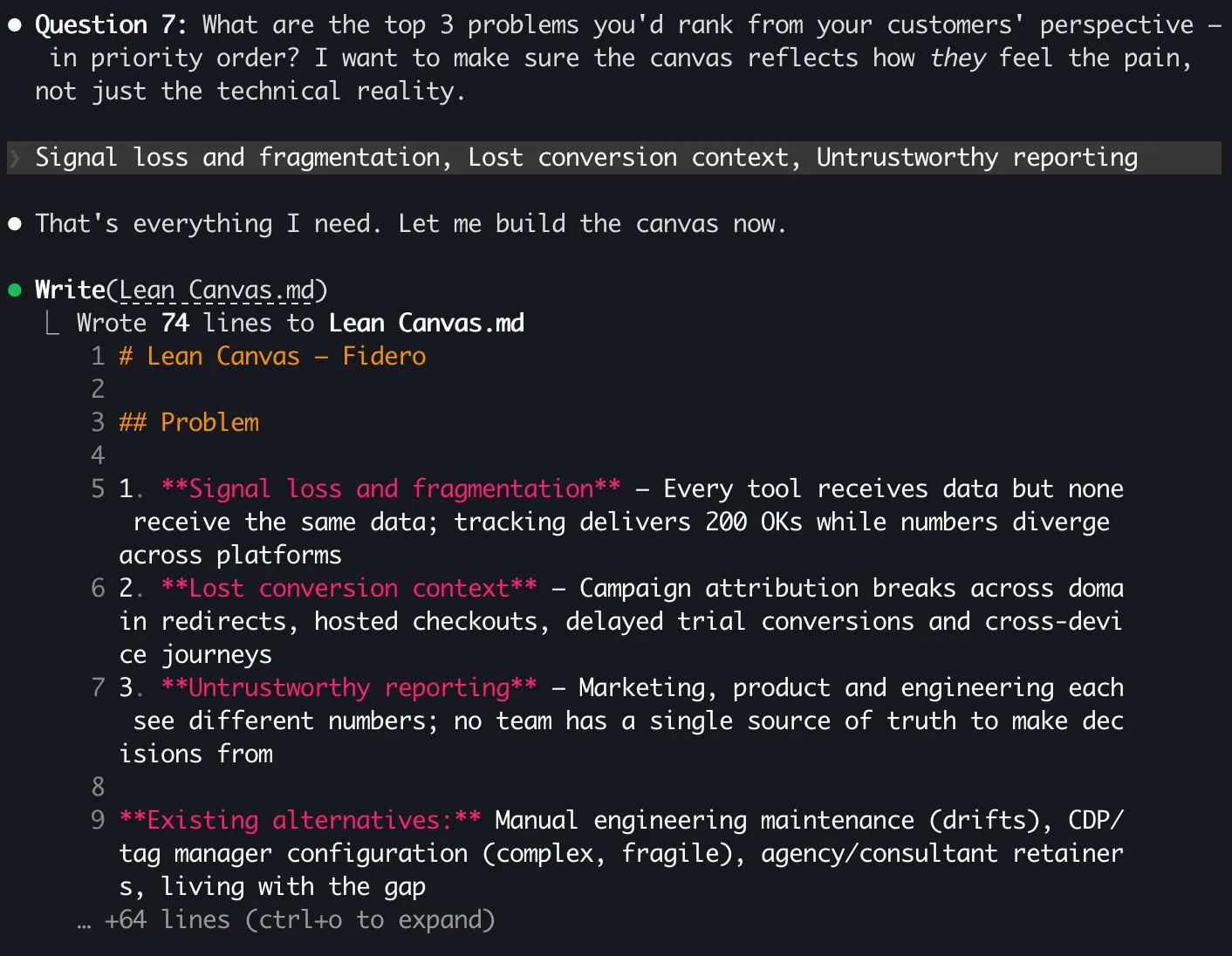Click the ellipsis before "+64 lines"
The height and width of the screenshot is (956, 1232).
84,922
